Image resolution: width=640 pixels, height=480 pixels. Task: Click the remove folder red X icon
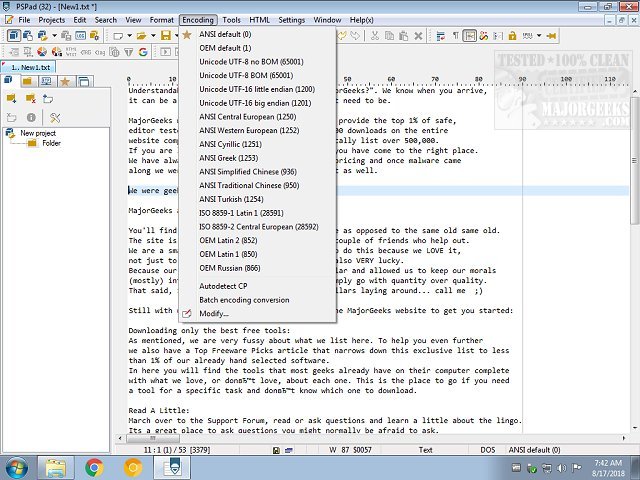tap(30, 98)
